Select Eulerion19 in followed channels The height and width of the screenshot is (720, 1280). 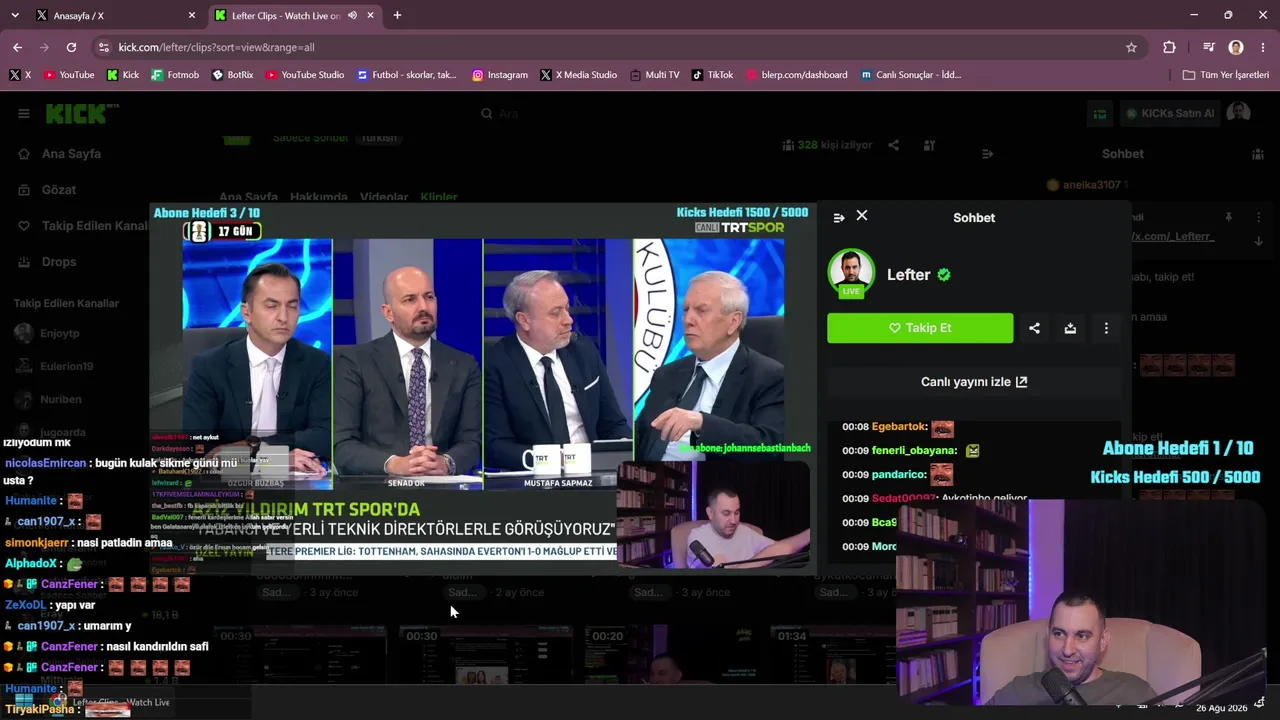66,366
